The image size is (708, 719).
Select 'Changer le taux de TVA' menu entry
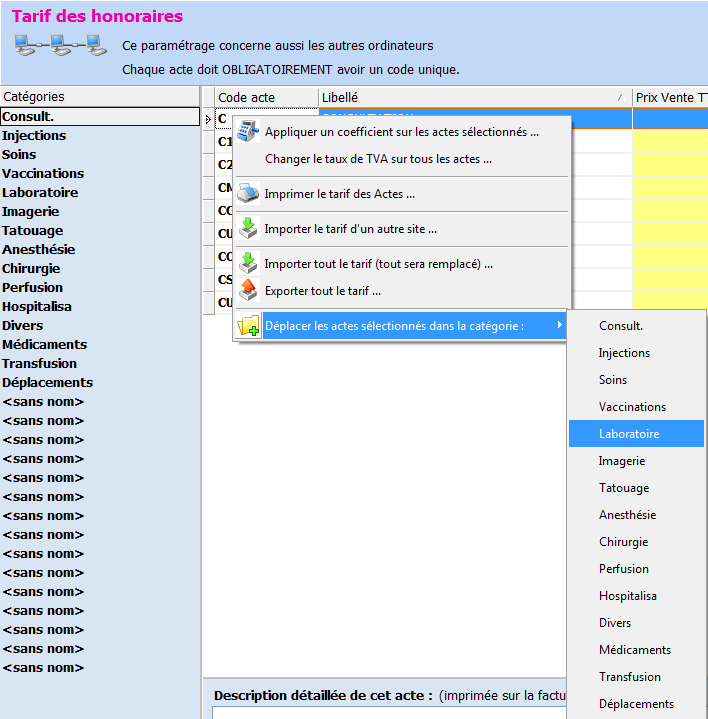point(378,159)
